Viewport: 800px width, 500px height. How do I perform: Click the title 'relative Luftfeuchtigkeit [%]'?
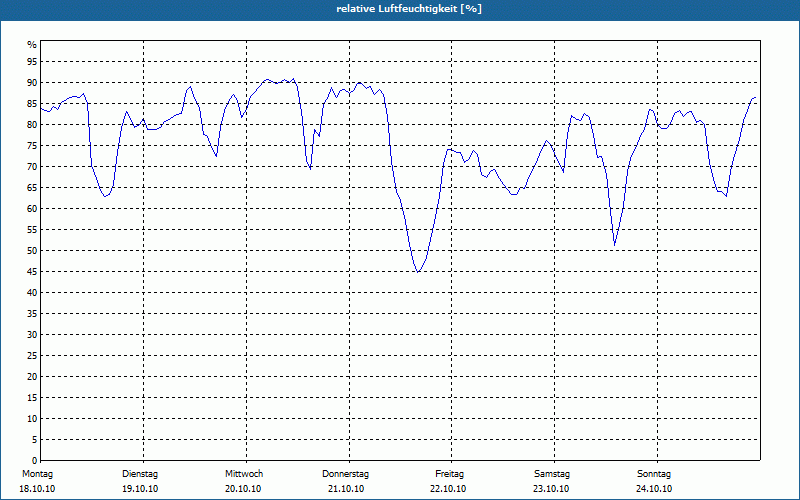409,9
